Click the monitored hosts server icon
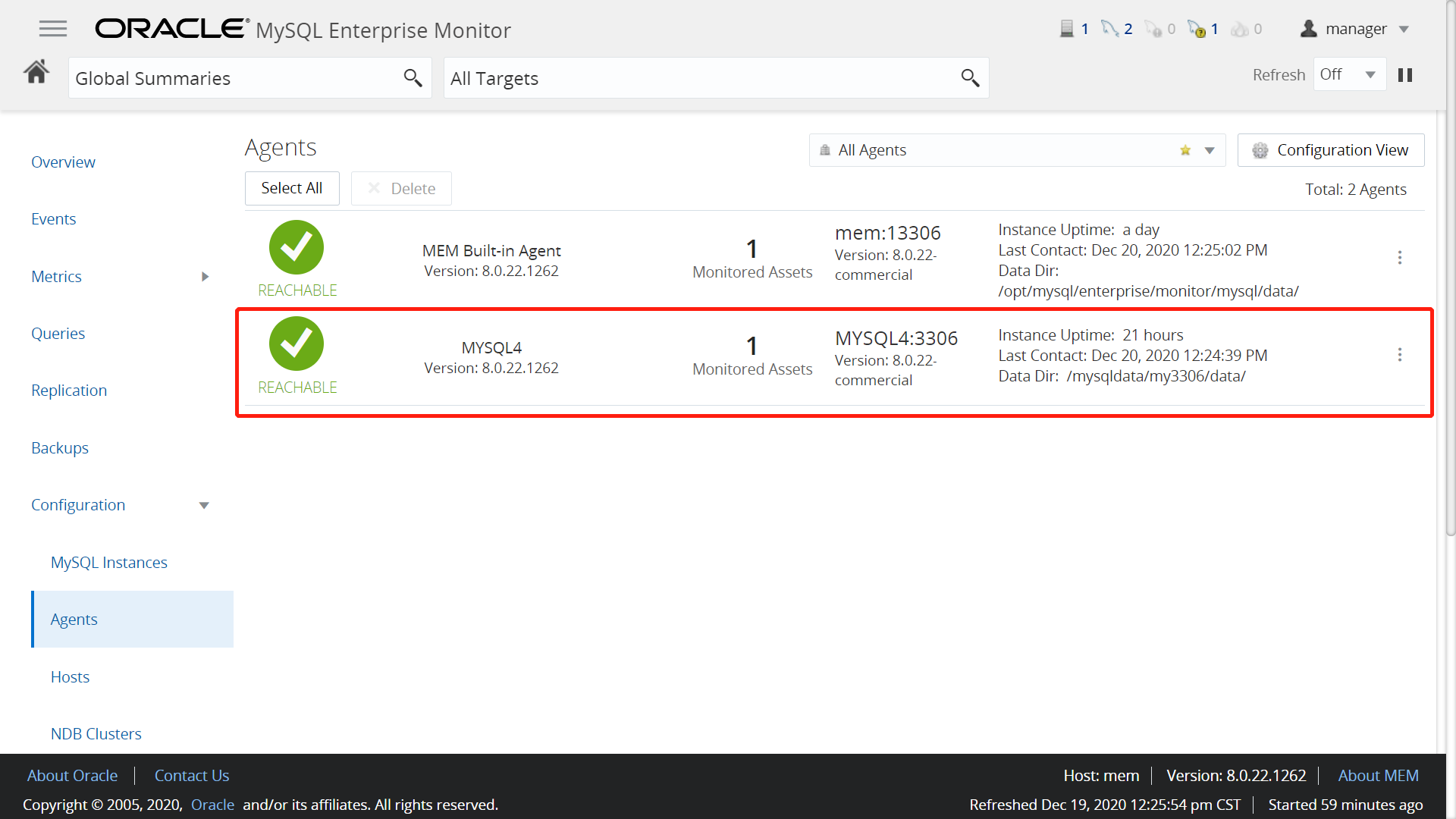 tap(1066, 29)
